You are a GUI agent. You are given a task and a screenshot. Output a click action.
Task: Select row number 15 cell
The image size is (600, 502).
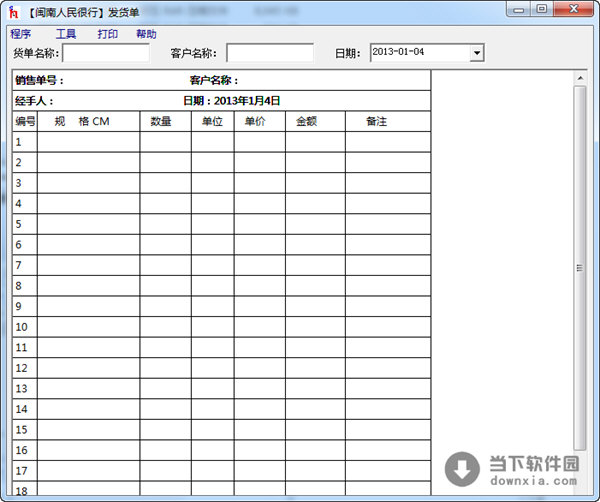point(25,430)
